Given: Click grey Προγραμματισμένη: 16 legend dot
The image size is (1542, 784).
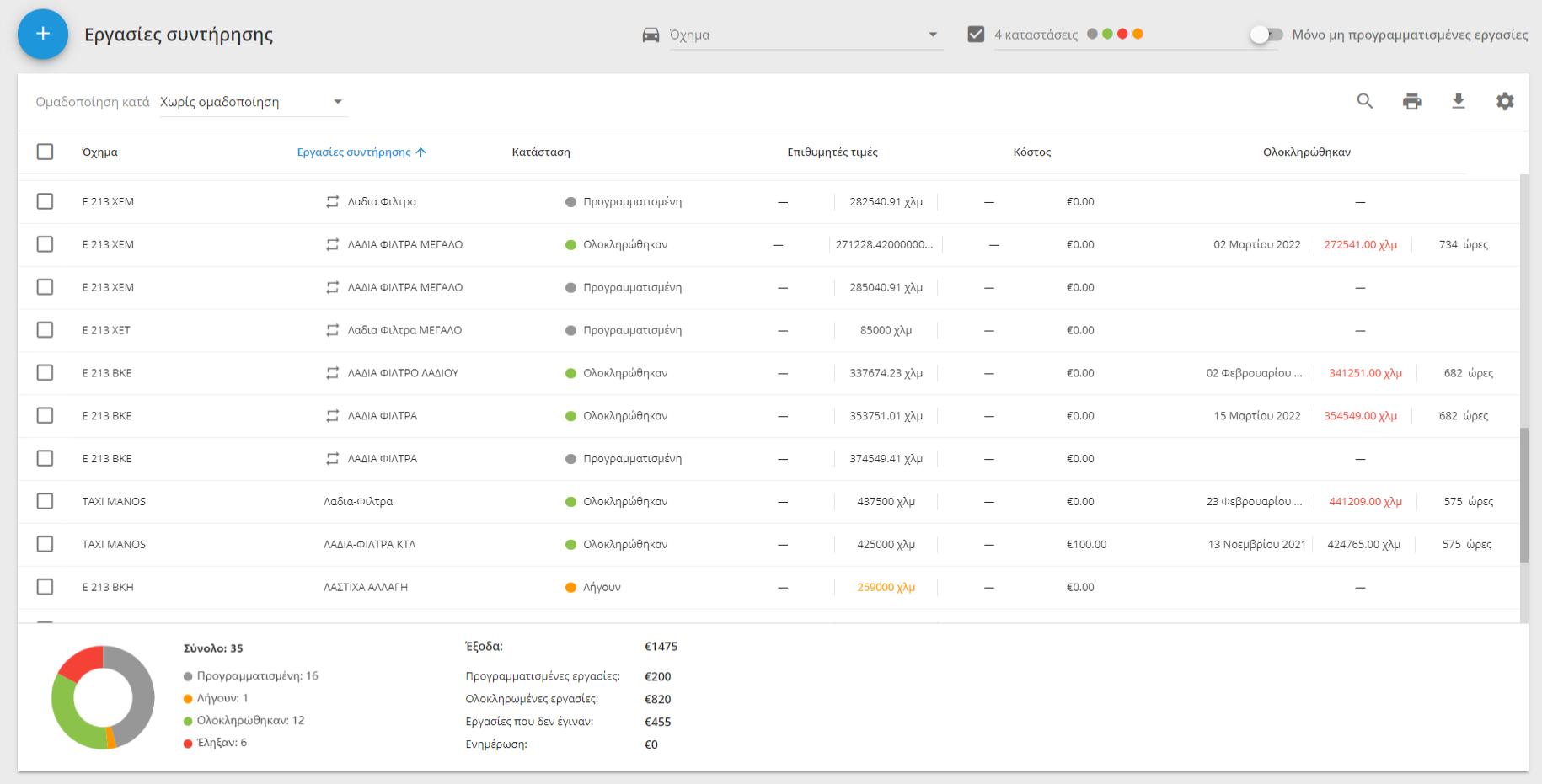Looking at the screenshot, I should tap(188, 676).
